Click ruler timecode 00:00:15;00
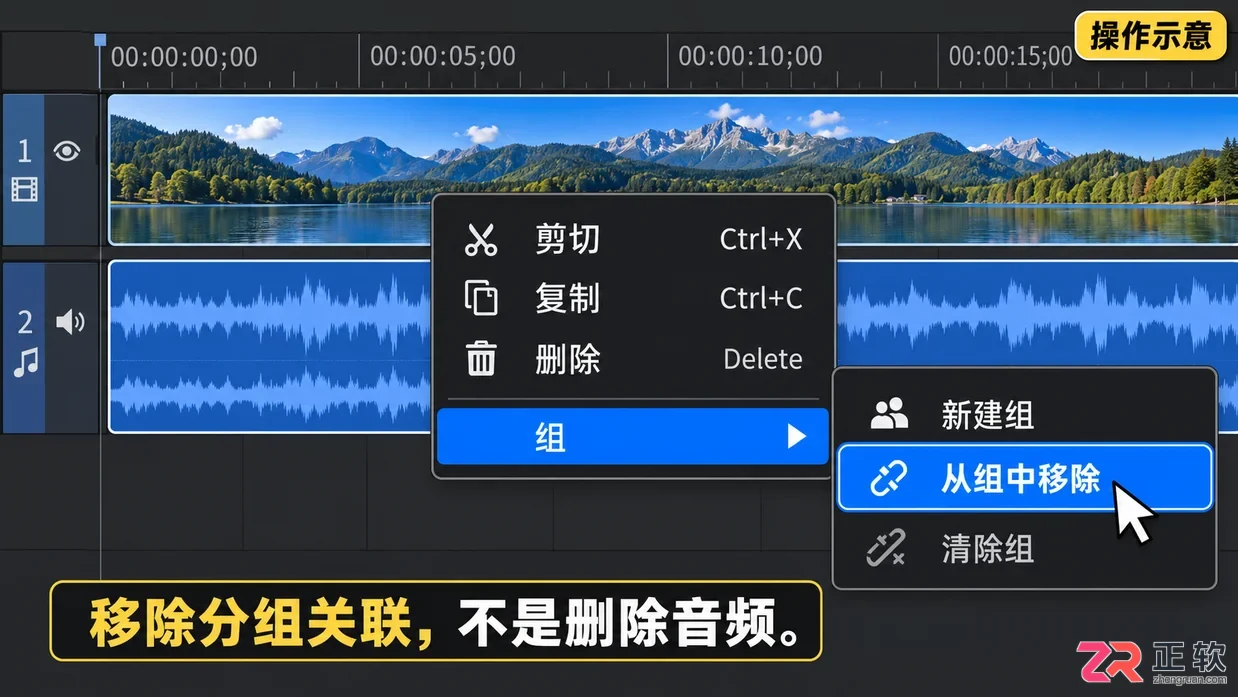The width and height of the screenshot is (1238, 697). pyautogui.click(x=1011, y=56)
